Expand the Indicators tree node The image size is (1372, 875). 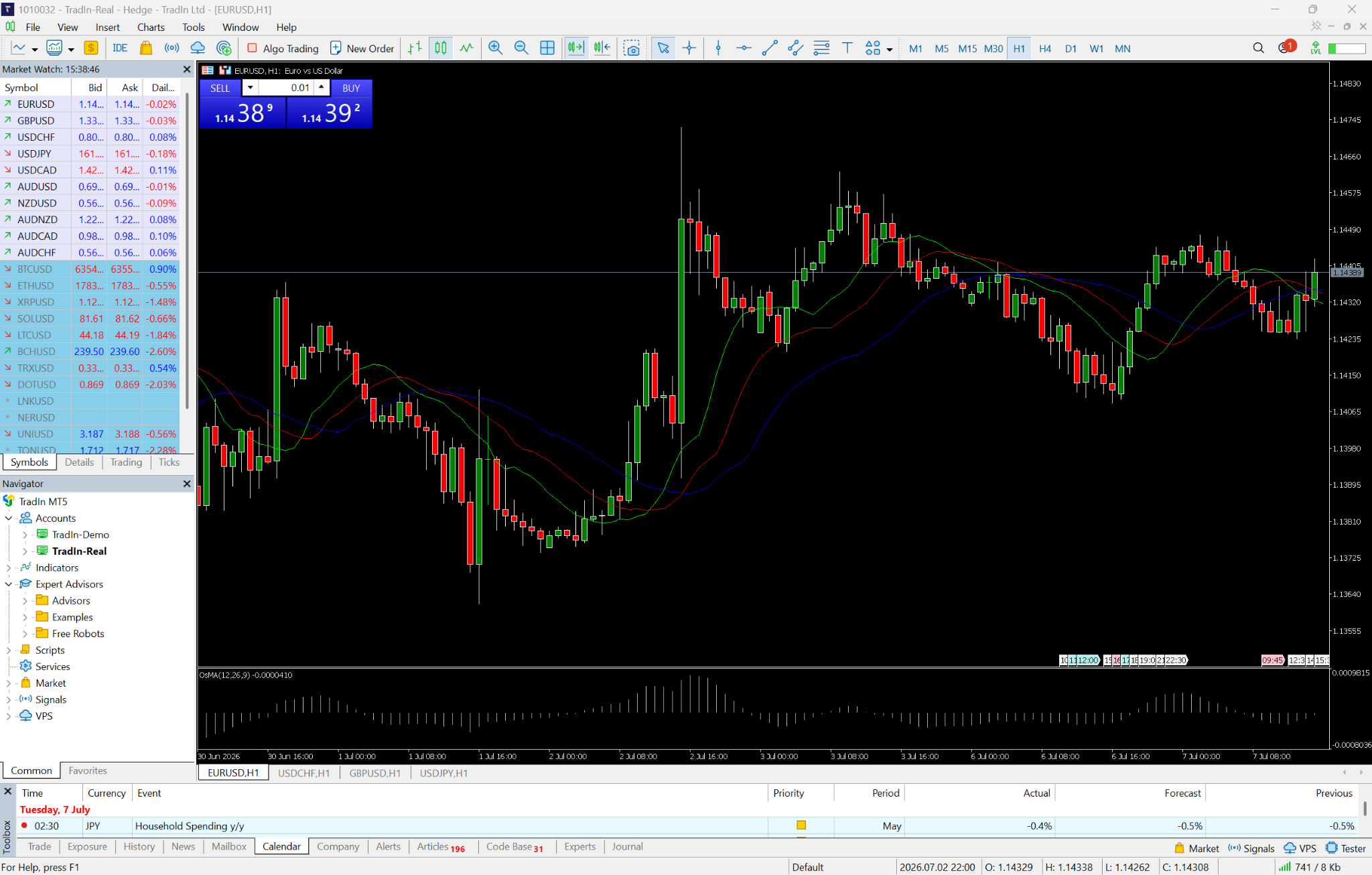point(9,567)
